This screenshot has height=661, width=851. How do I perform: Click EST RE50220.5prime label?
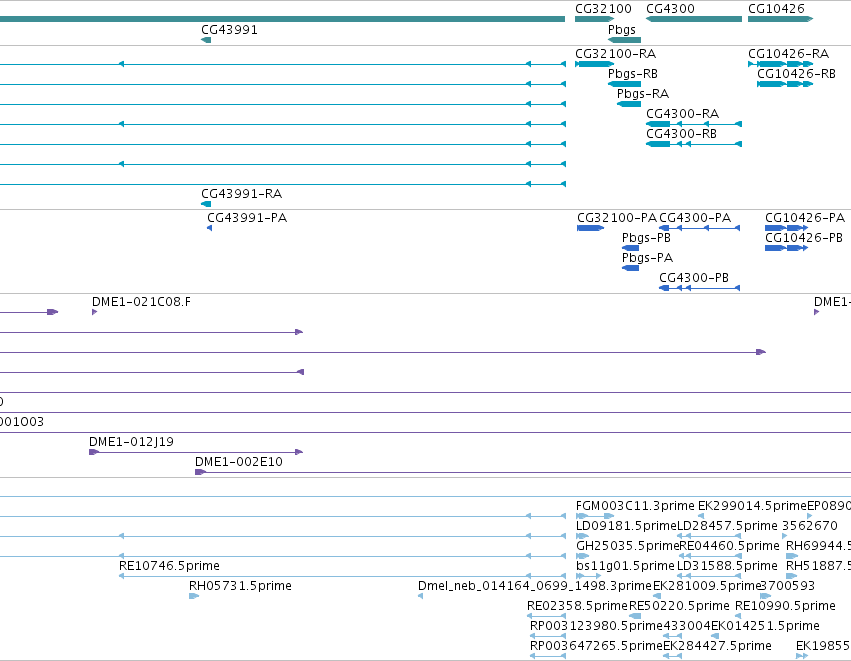click(x=679, y=606)
